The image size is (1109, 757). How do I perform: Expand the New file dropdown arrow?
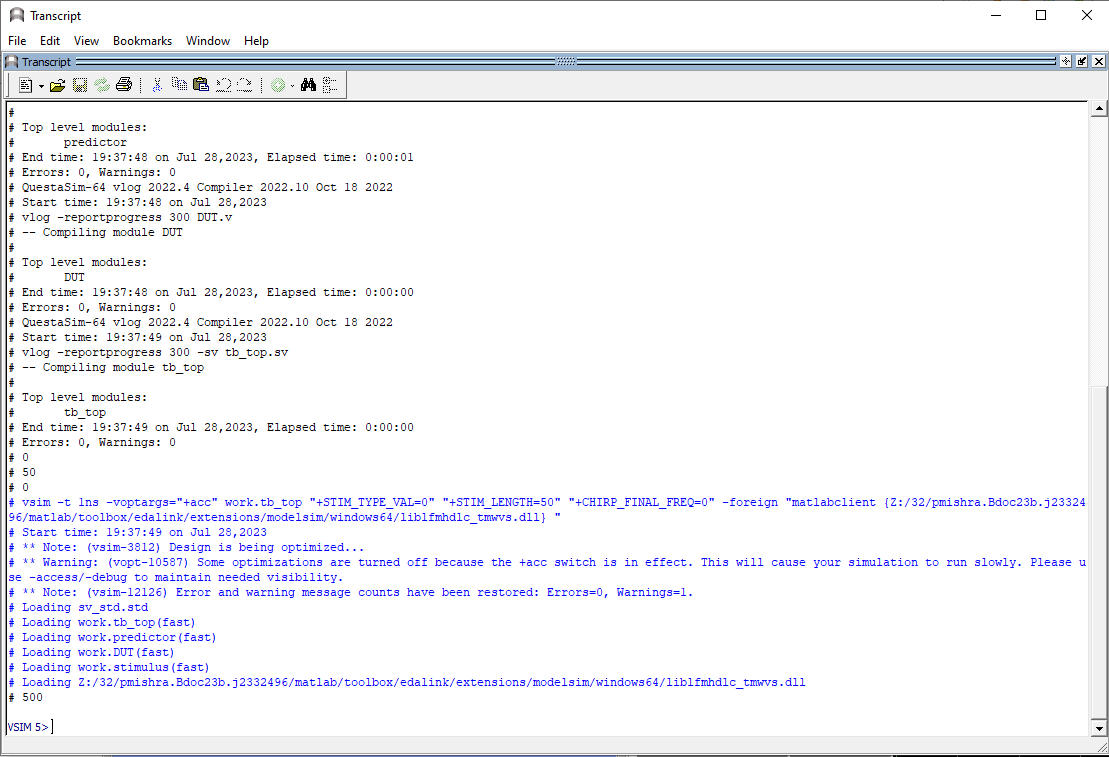[x=41, y=86]
